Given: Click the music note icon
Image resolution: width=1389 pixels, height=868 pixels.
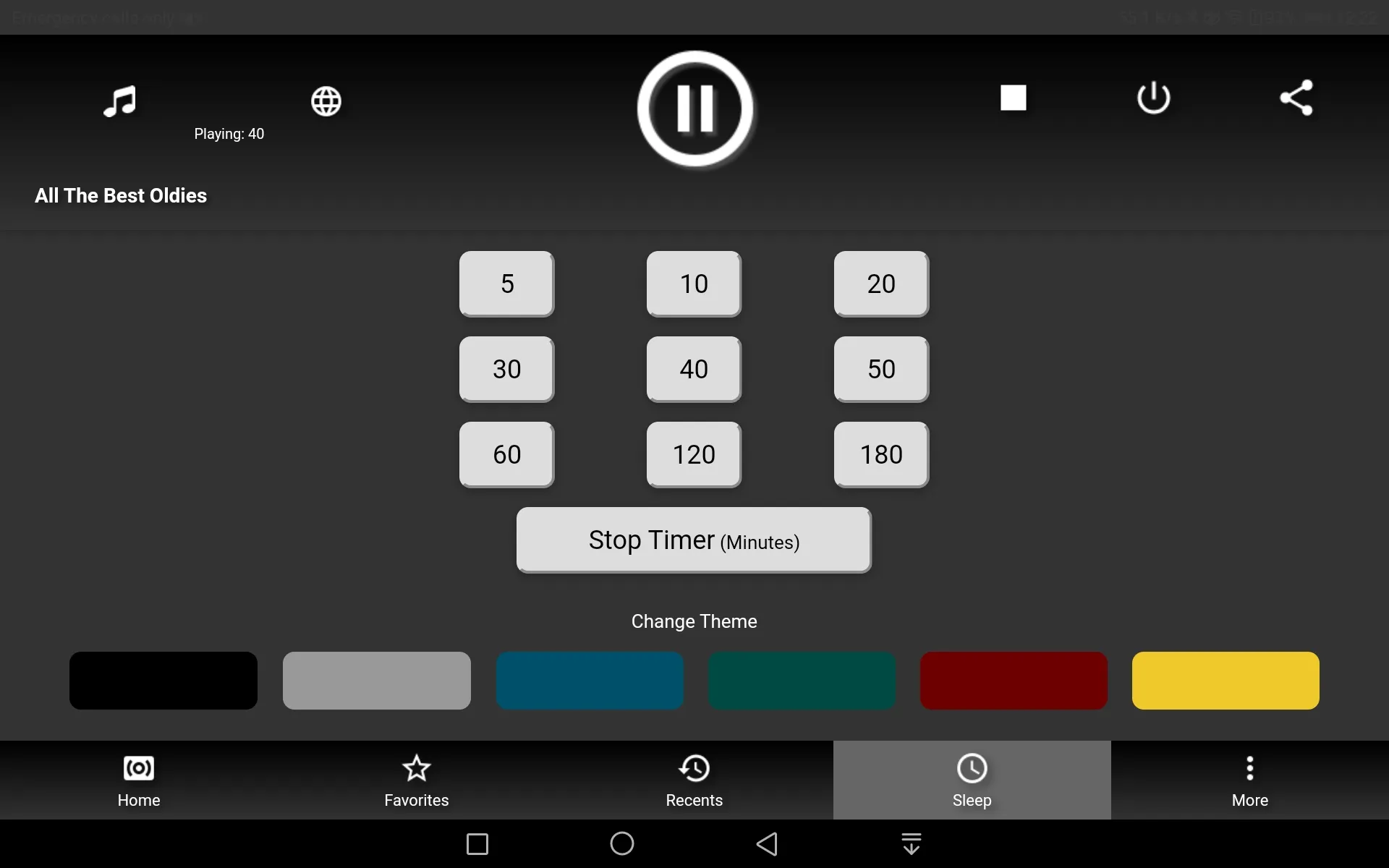Looking at the screenshot, I should [120, 101].
